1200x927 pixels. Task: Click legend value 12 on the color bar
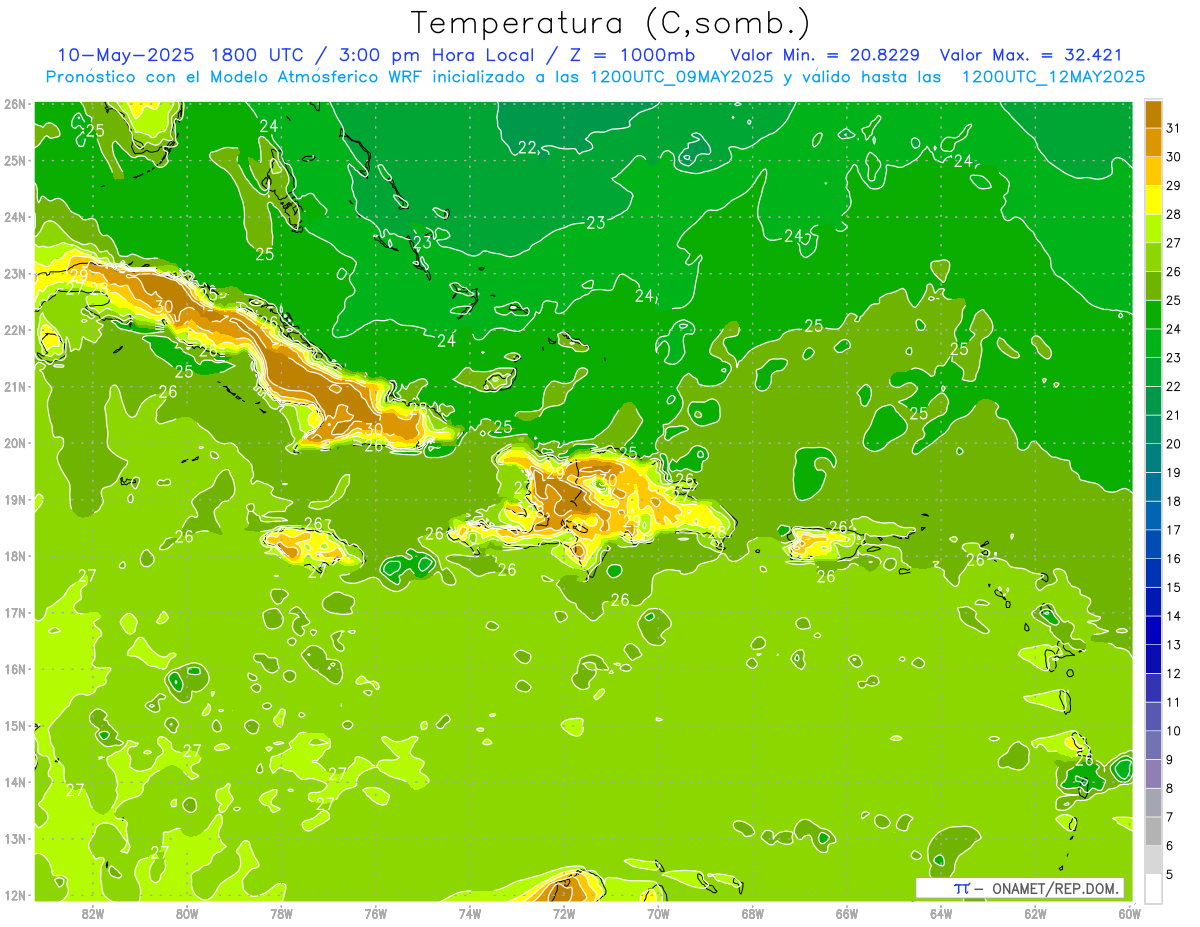[1173, 673]
